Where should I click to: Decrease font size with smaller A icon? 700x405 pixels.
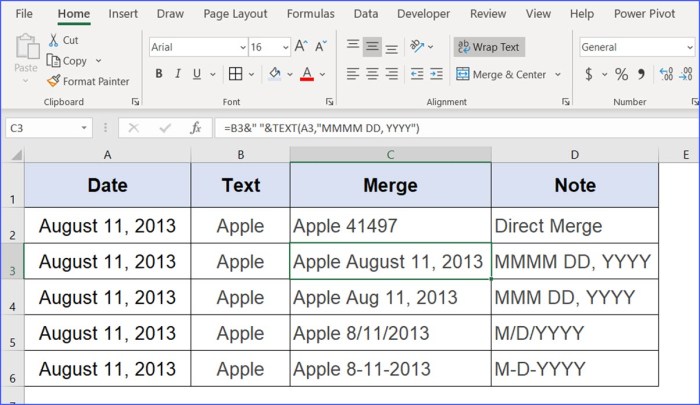(321, 46)
